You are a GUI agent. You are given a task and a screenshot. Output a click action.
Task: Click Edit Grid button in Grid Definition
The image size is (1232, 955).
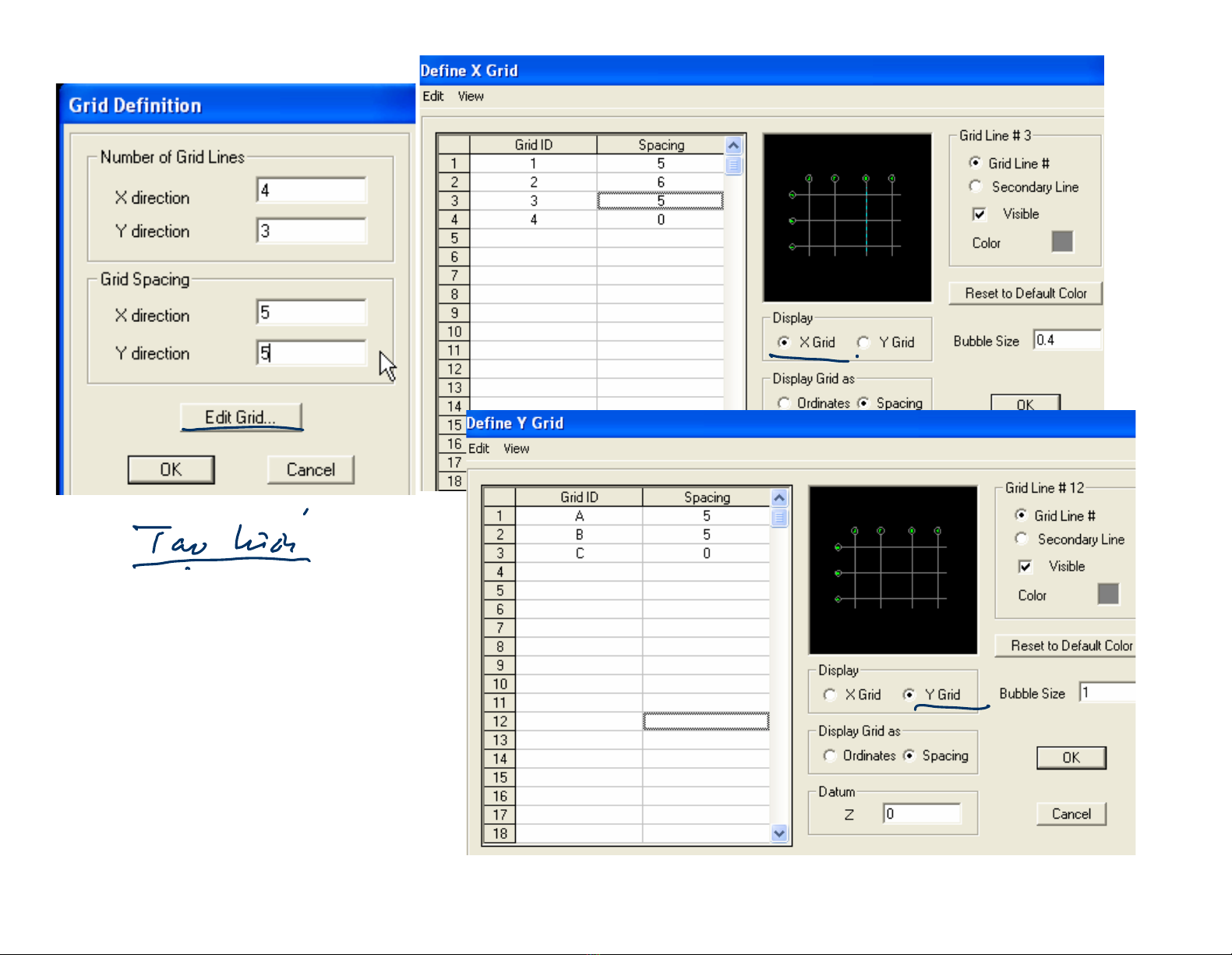tap(241, 417)
